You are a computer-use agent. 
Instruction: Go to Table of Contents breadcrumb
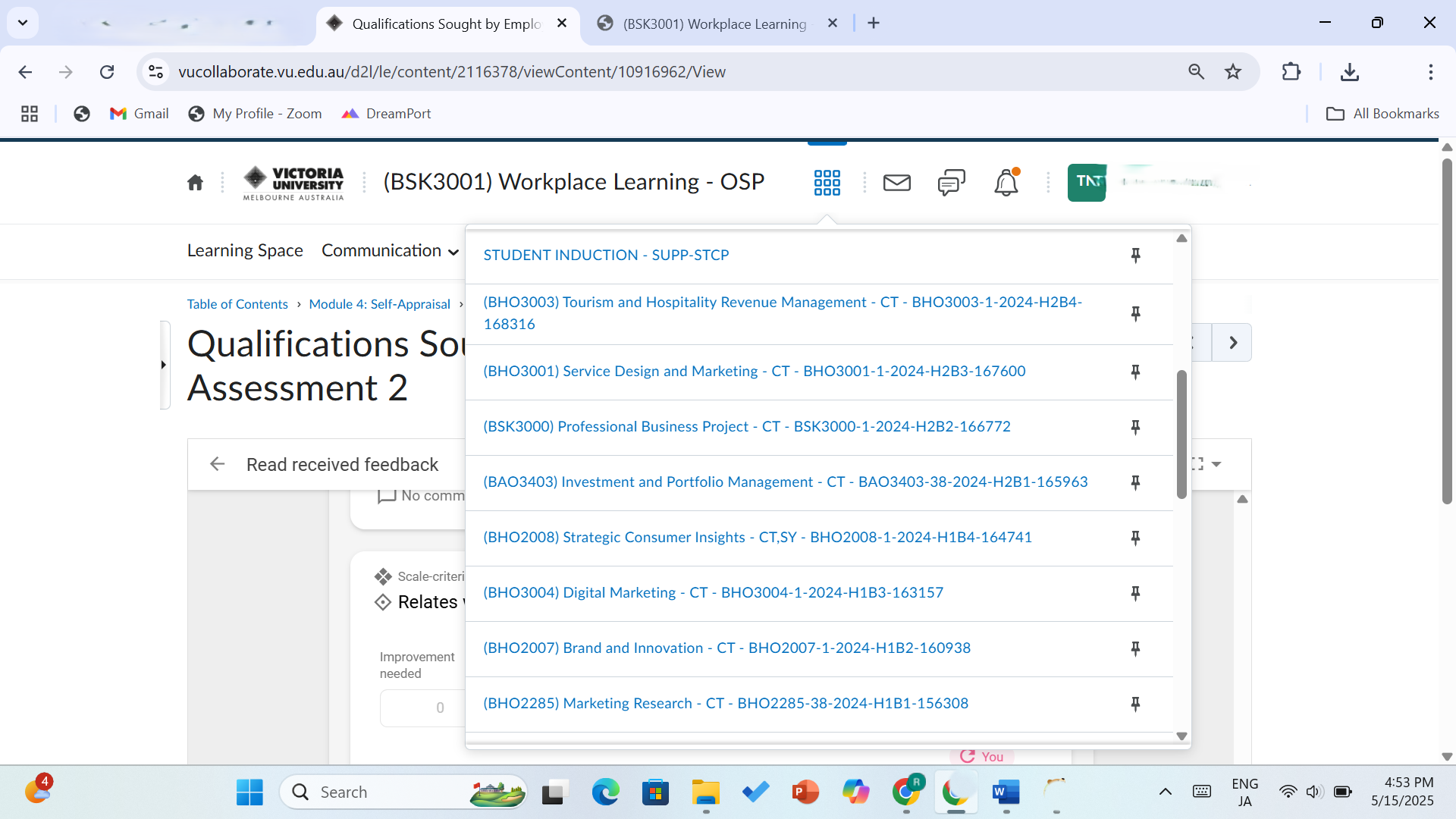point(237,304)
